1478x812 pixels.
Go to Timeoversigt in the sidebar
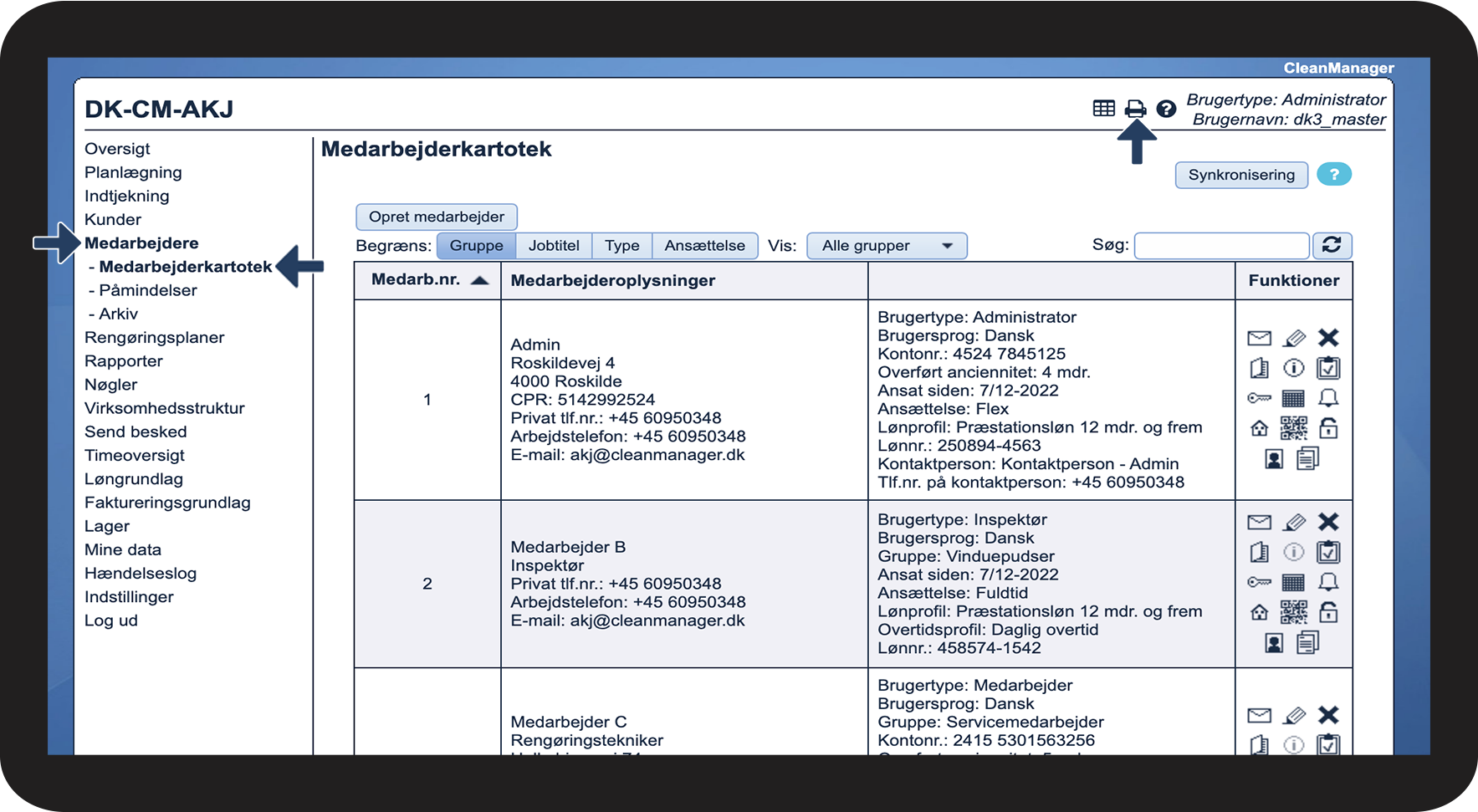(x=135, y=455)
